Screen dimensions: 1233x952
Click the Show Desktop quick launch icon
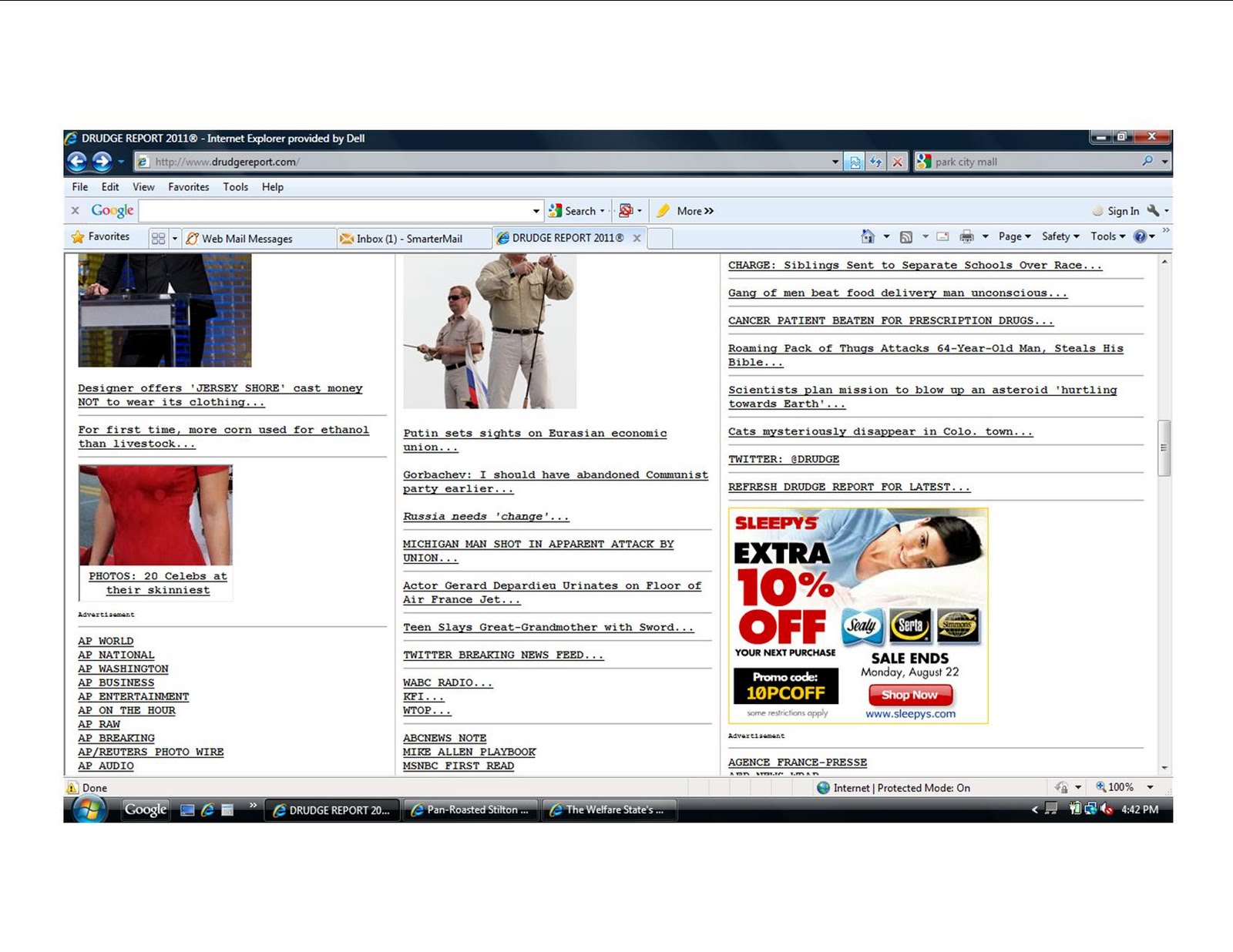[x=186, y=810]
